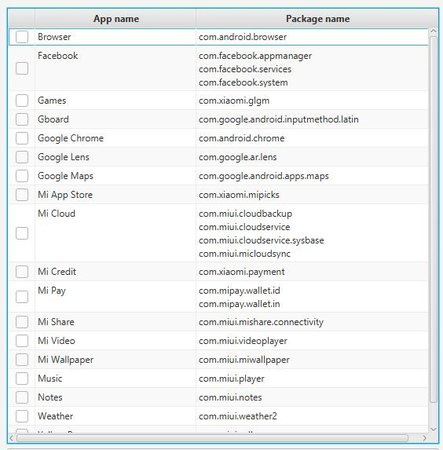
Task: Check the Gboard checkbox
Action: (22, 119)
